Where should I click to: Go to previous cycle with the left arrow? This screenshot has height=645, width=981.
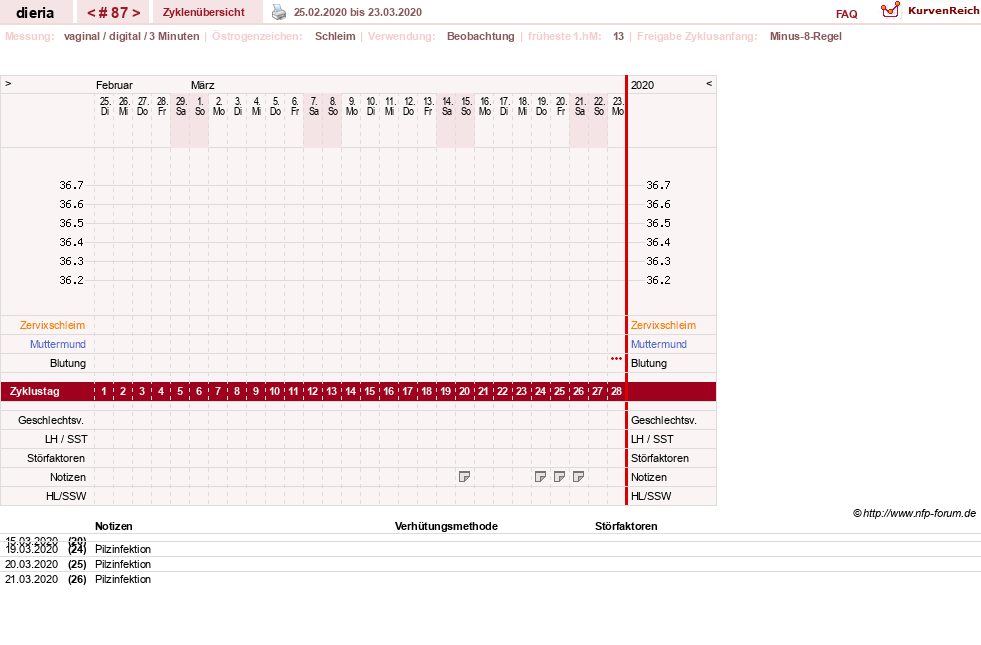click(x=91, y=13)
